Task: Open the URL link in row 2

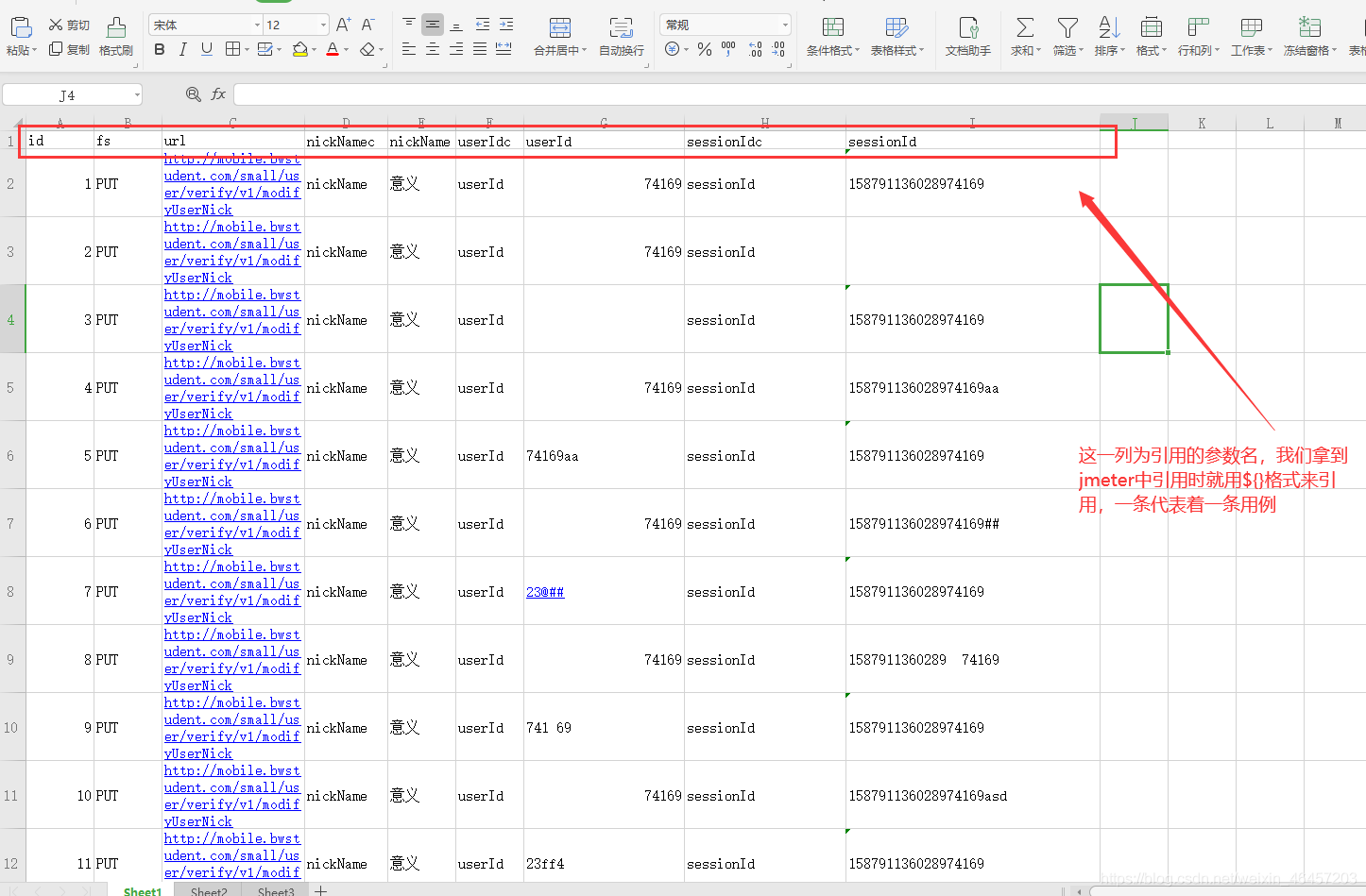Action: [232, 184]
